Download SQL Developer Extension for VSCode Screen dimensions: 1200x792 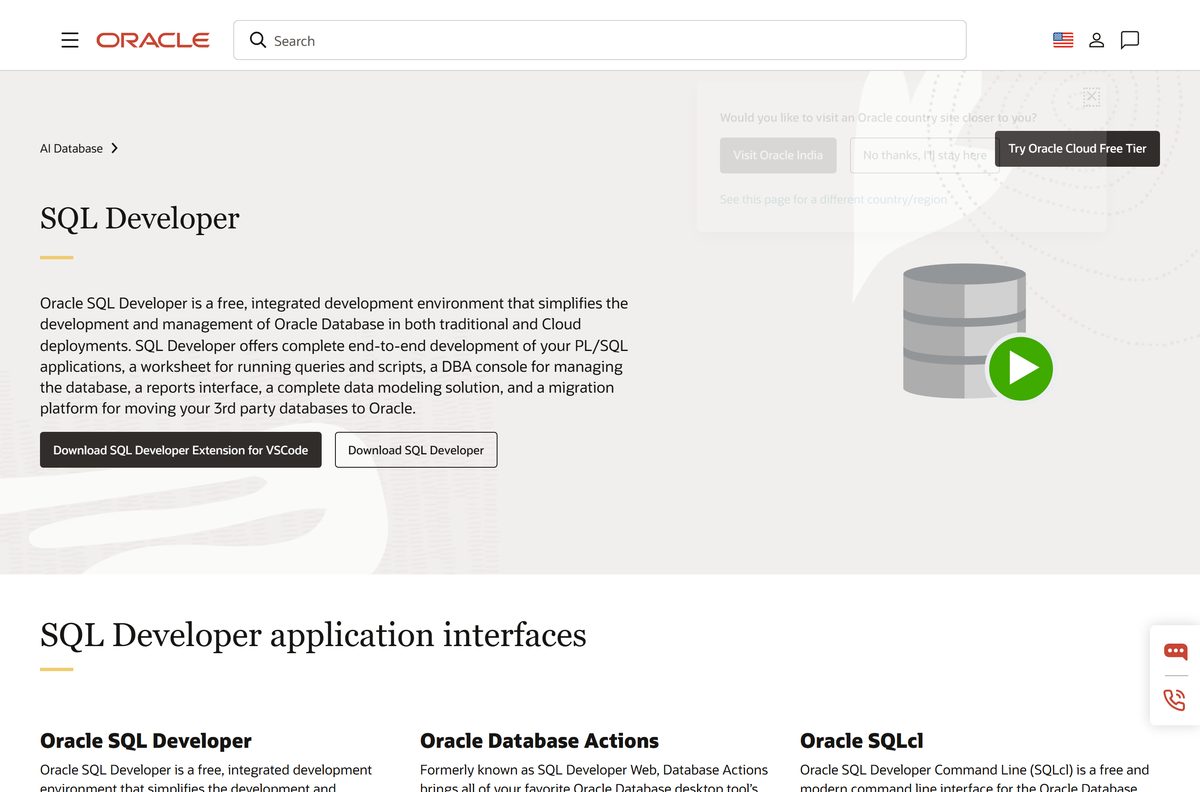[181, 450]
